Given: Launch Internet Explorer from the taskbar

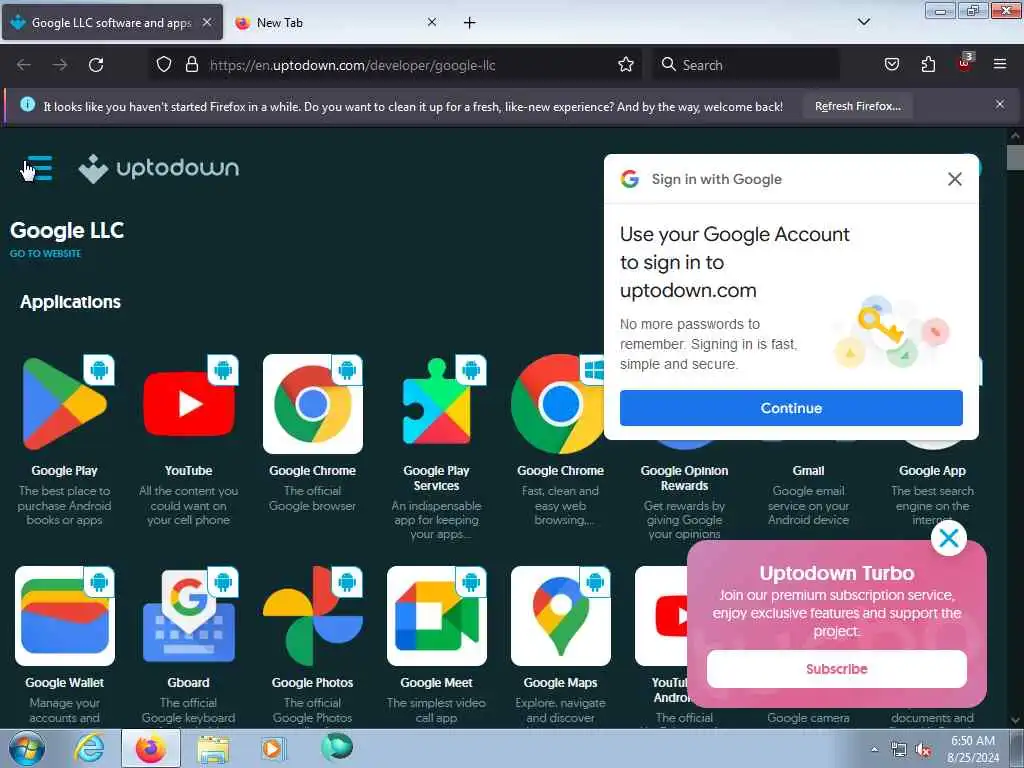Looking at the screenshot, I should tap(89, 748).
